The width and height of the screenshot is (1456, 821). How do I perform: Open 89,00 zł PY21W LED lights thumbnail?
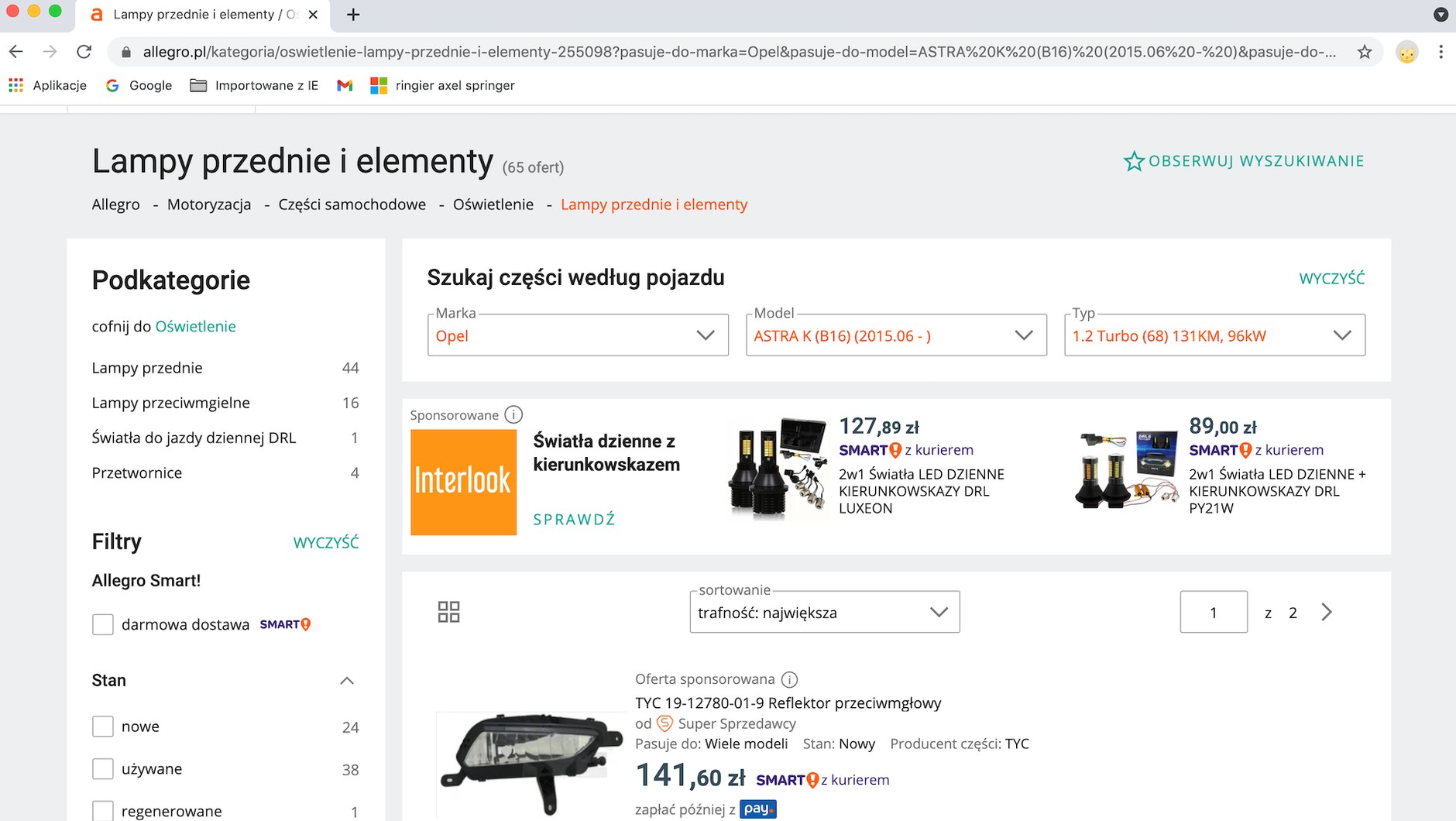click(x=1128, y=469)
